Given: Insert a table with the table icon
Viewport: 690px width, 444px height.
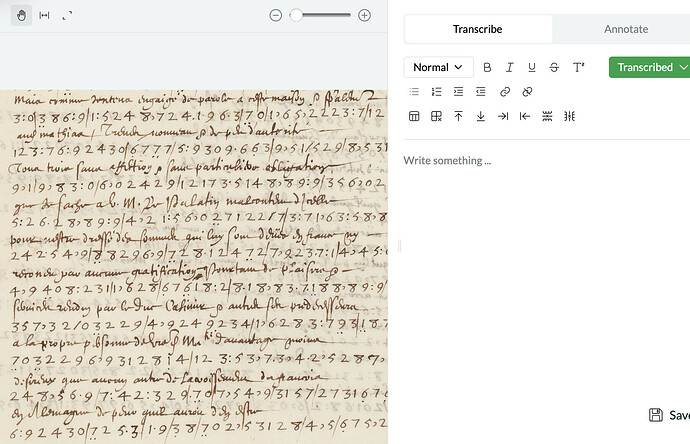Looking at the screenshot, I should pyautogui.click(x=414, y=116).
